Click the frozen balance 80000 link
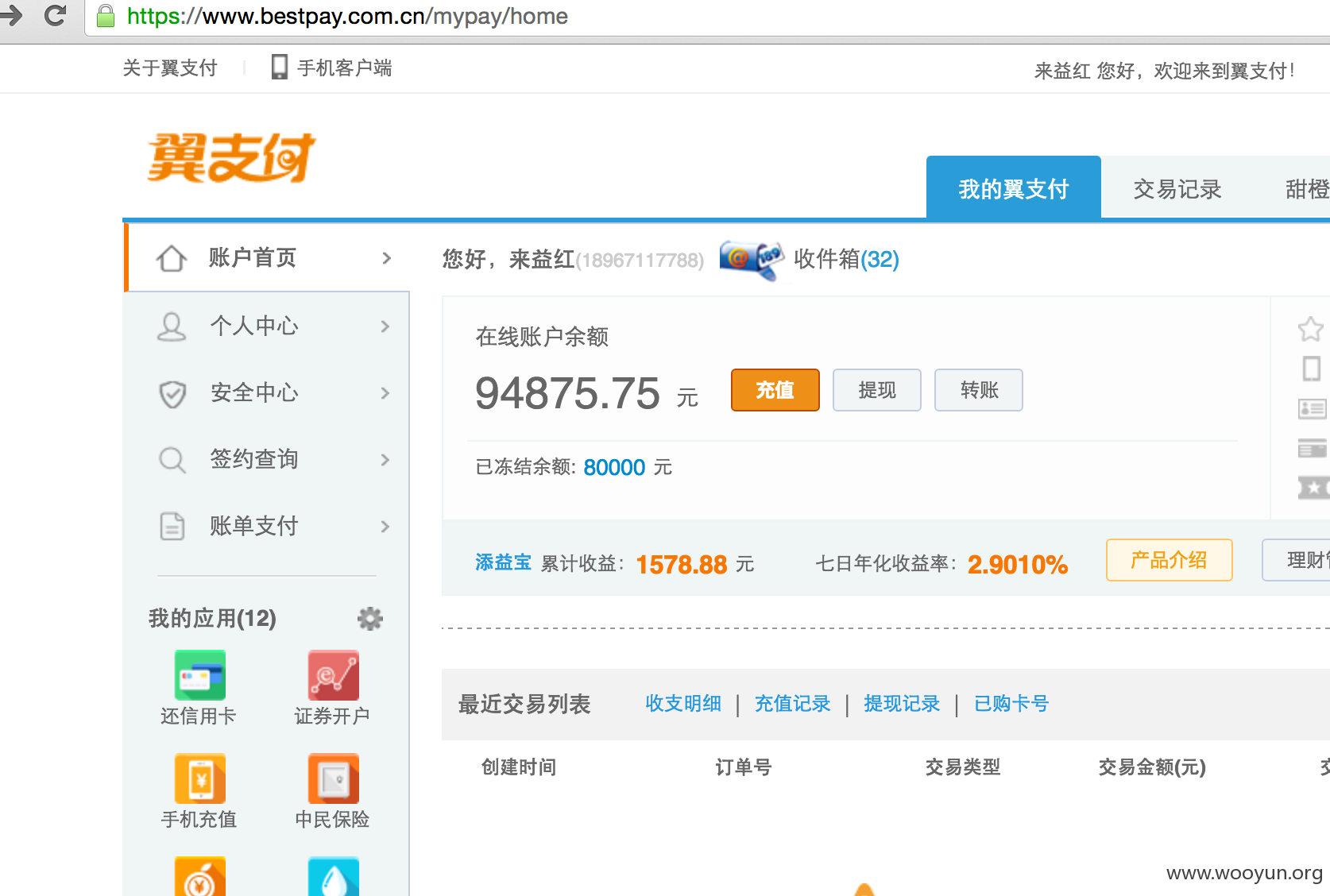This screenshot has height=896, width=1330. click(x=614, y=467)
